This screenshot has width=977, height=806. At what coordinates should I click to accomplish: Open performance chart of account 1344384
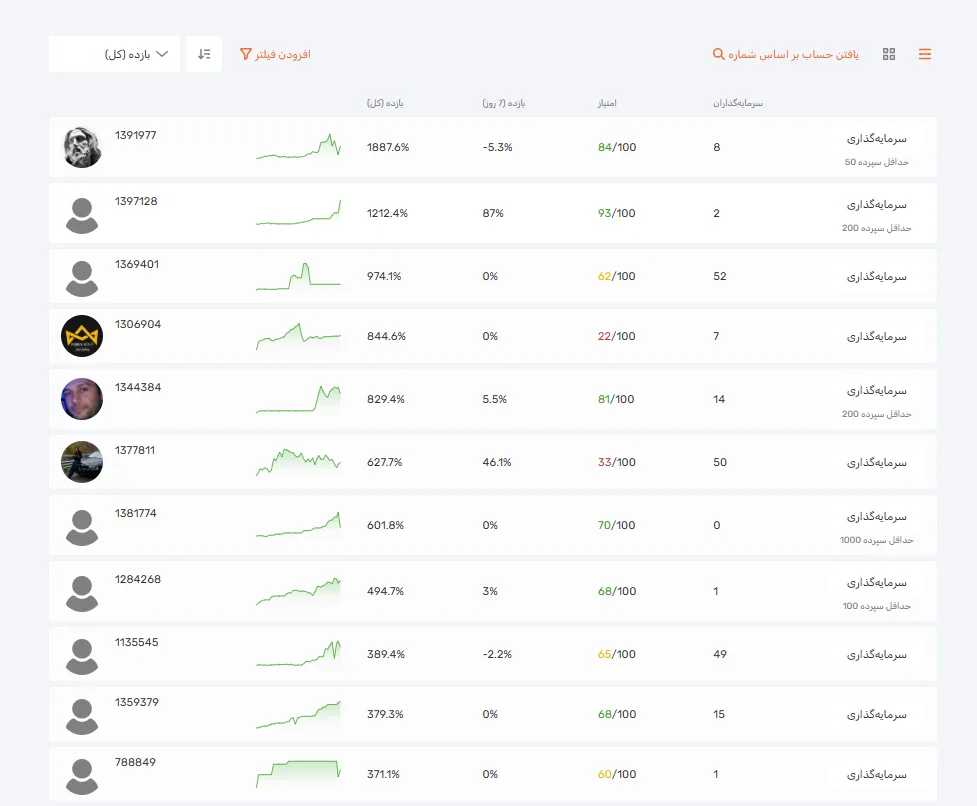tap(298, 399)
